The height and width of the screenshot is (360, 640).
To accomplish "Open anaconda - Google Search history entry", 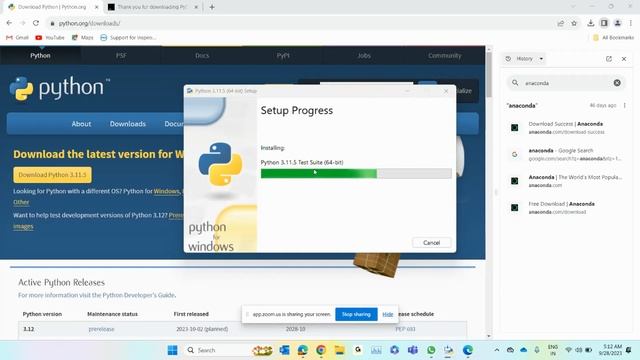I will pyautogui.click(x=567, y=154).
